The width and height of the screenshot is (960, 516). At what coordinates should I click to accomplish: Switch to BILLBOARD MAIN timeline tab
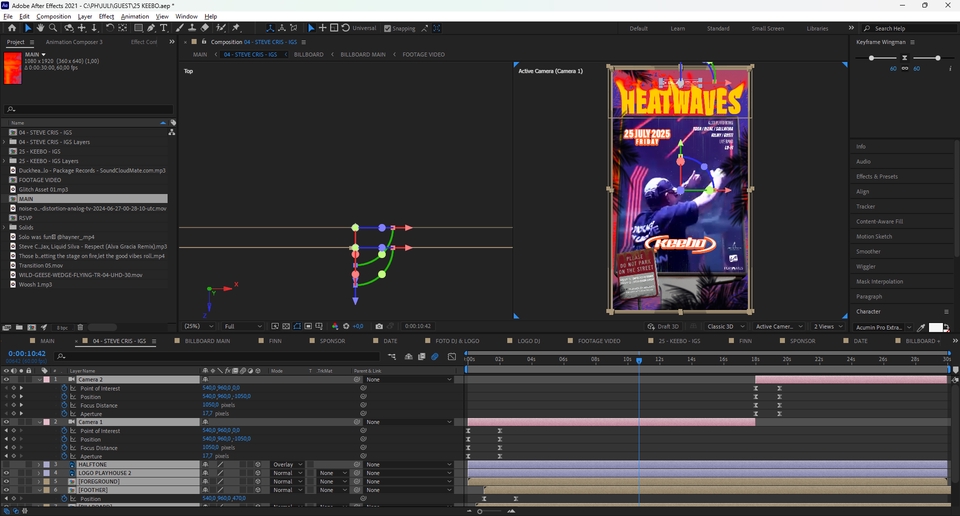[207, 341]
